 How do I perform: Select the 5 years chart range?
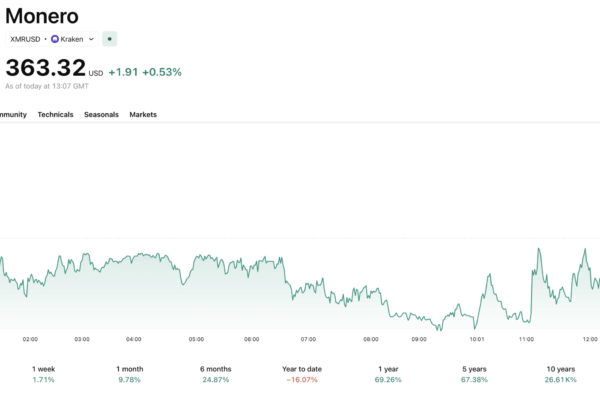pos(473,374)
